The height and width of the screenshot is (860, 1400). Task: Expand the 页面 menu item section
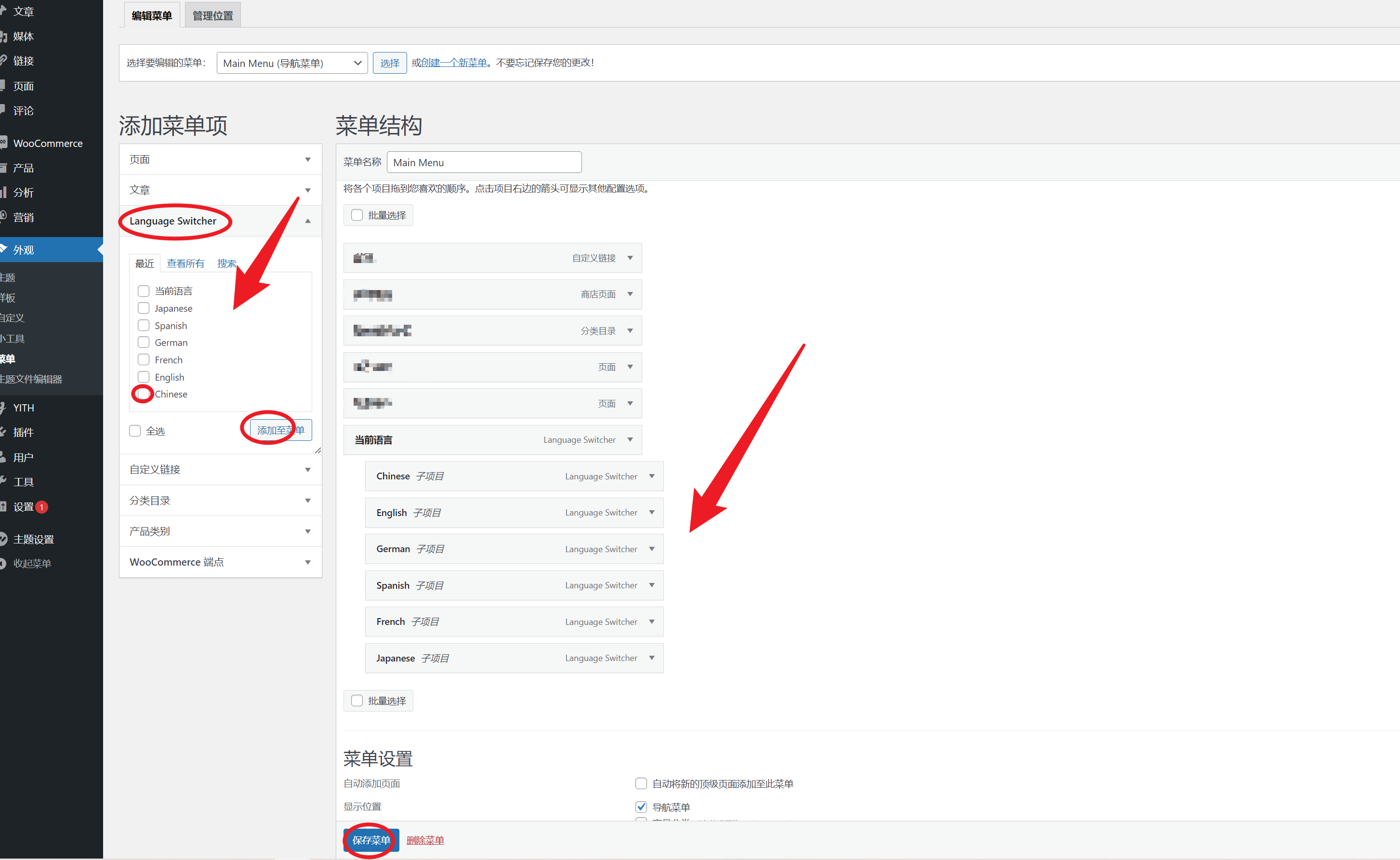click(307, 159)
